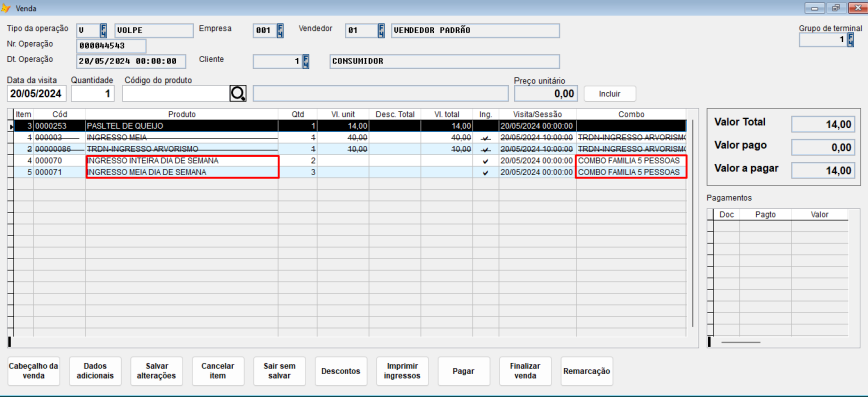This screenshot has height=399, width=868.
Task: Click Produto column header
Action: point(182,114)
